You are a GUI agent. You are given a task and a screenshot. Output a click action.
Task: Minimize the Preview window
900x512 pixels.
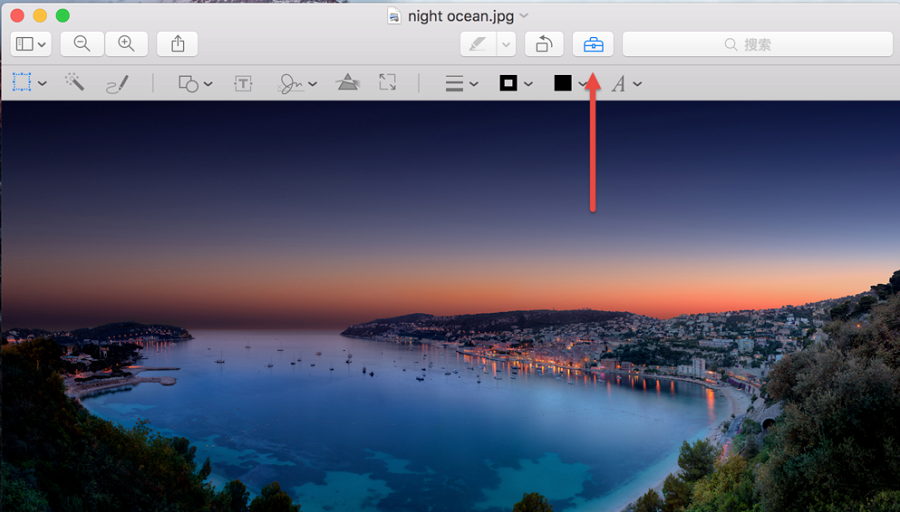point(40,15)
